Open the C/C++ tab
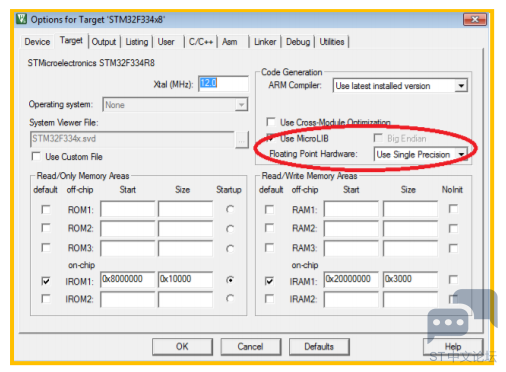The image size is (506, 372). [x=201, y=42]
